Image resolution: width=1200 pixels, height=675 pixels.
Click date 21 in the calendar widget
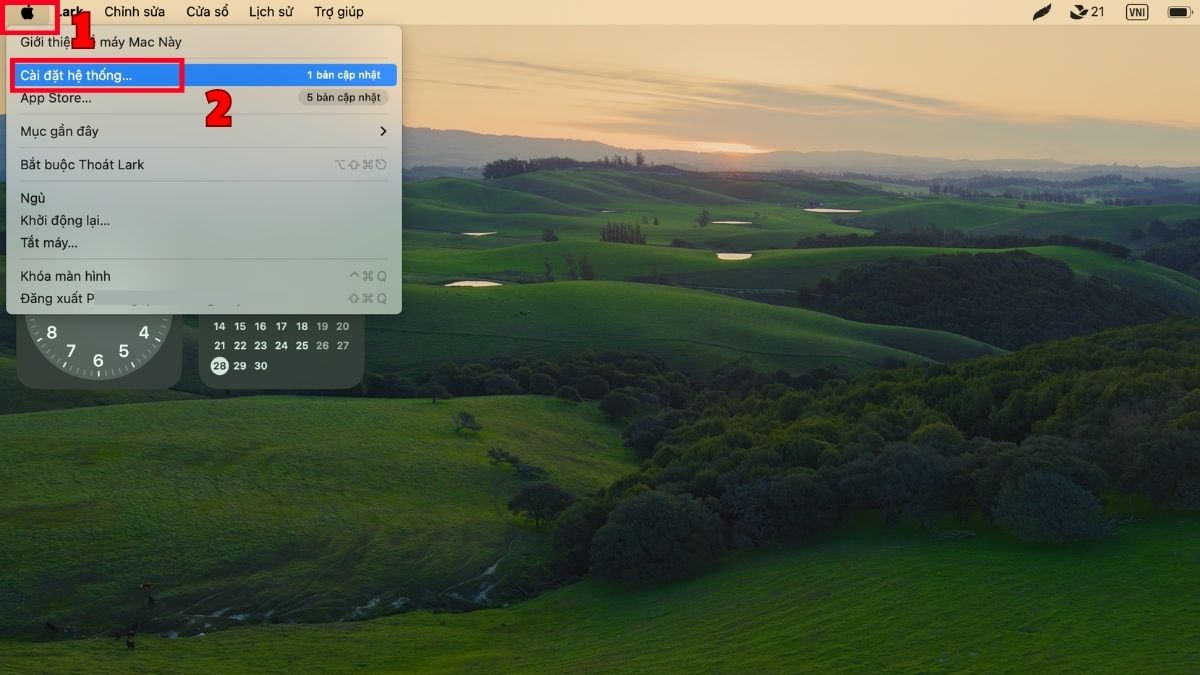click(219, 346)
